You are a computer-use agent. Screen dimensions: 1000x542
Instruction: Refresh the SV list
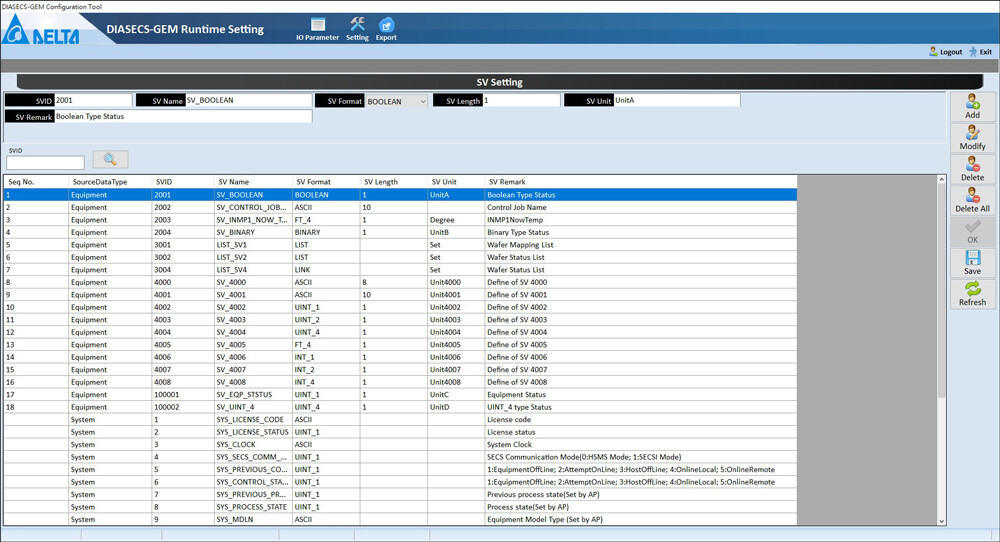click(x=972, y=294)
